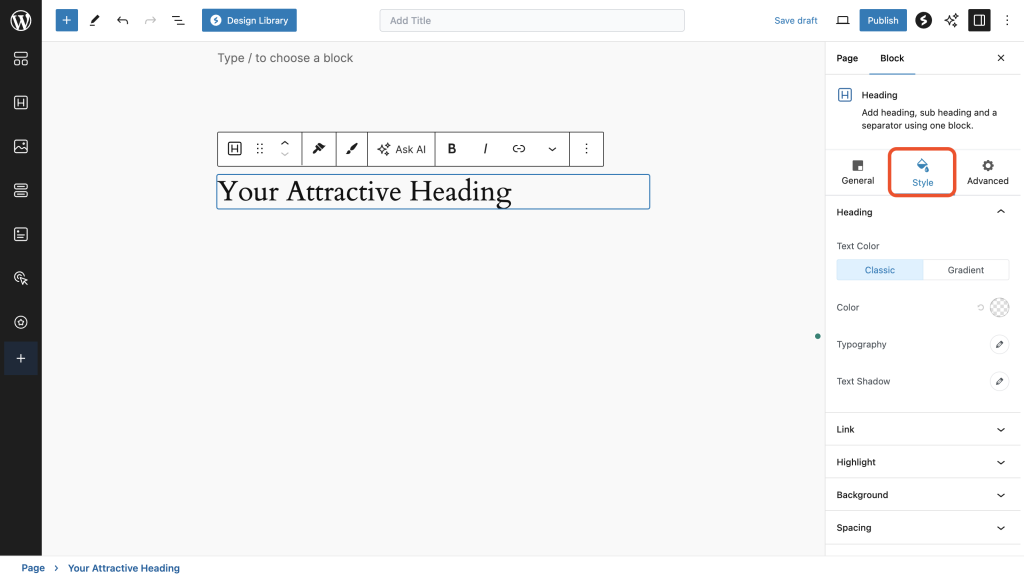Click the undo arrow icon
Viewport: 1024px width, 580px height.
pyautogui.click(x=122, y=20)
